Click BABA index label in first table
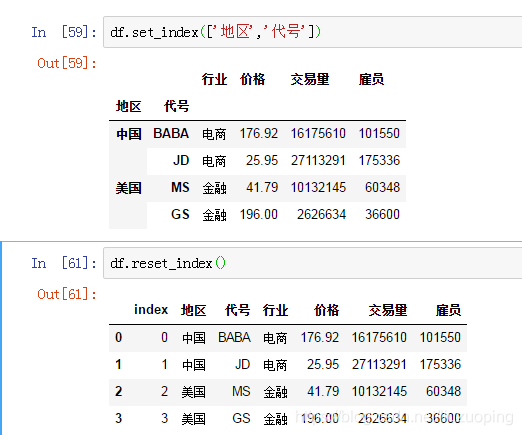 coord(171,134)
